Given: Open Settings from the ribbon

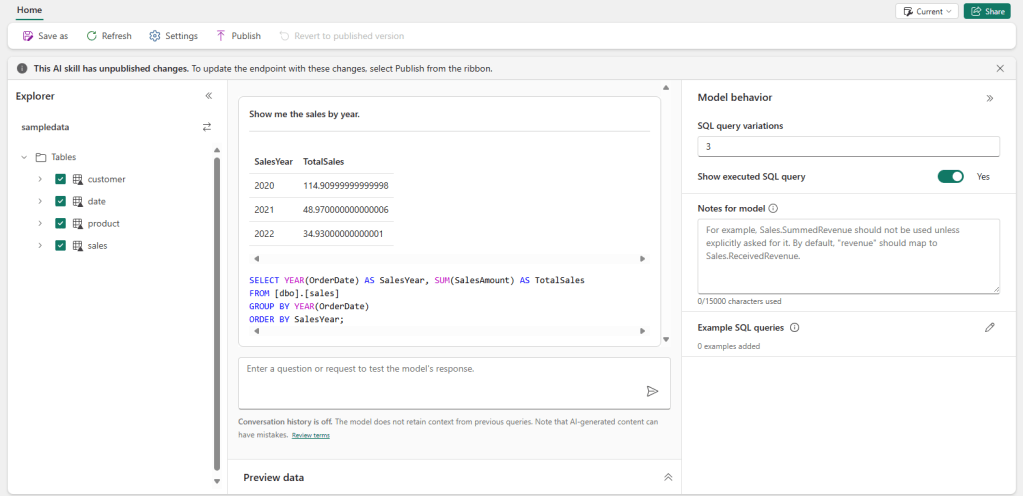Looking at the screenshot, I should coord(173,36).
